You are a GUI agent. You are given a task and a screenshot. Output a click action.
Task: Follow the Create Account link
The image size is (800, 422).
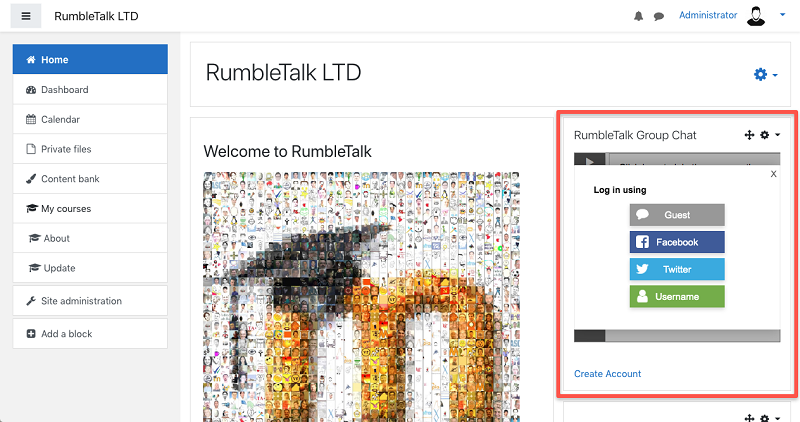pos(607,374)
